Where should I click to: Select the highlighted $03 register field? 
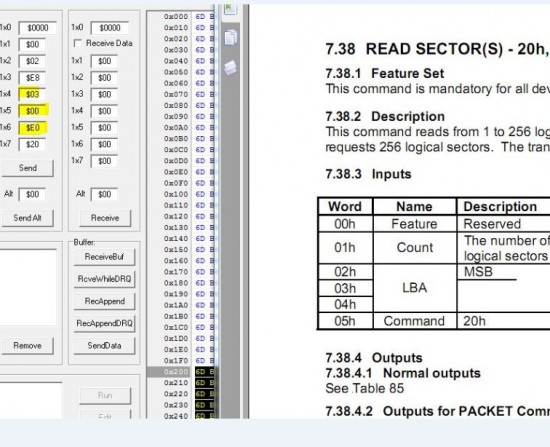(x=33, y=94)
